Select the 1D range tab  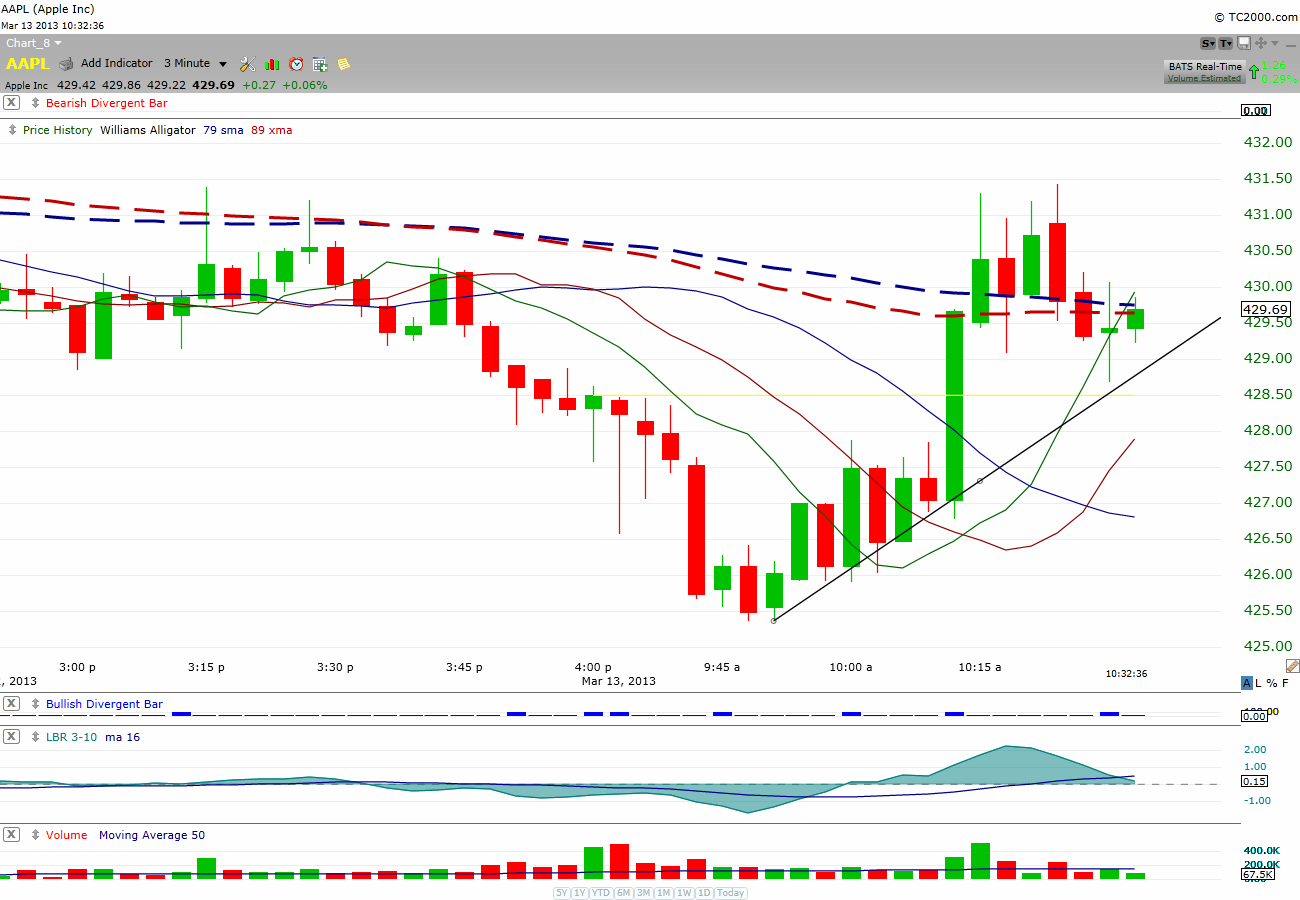click(704, 893)
